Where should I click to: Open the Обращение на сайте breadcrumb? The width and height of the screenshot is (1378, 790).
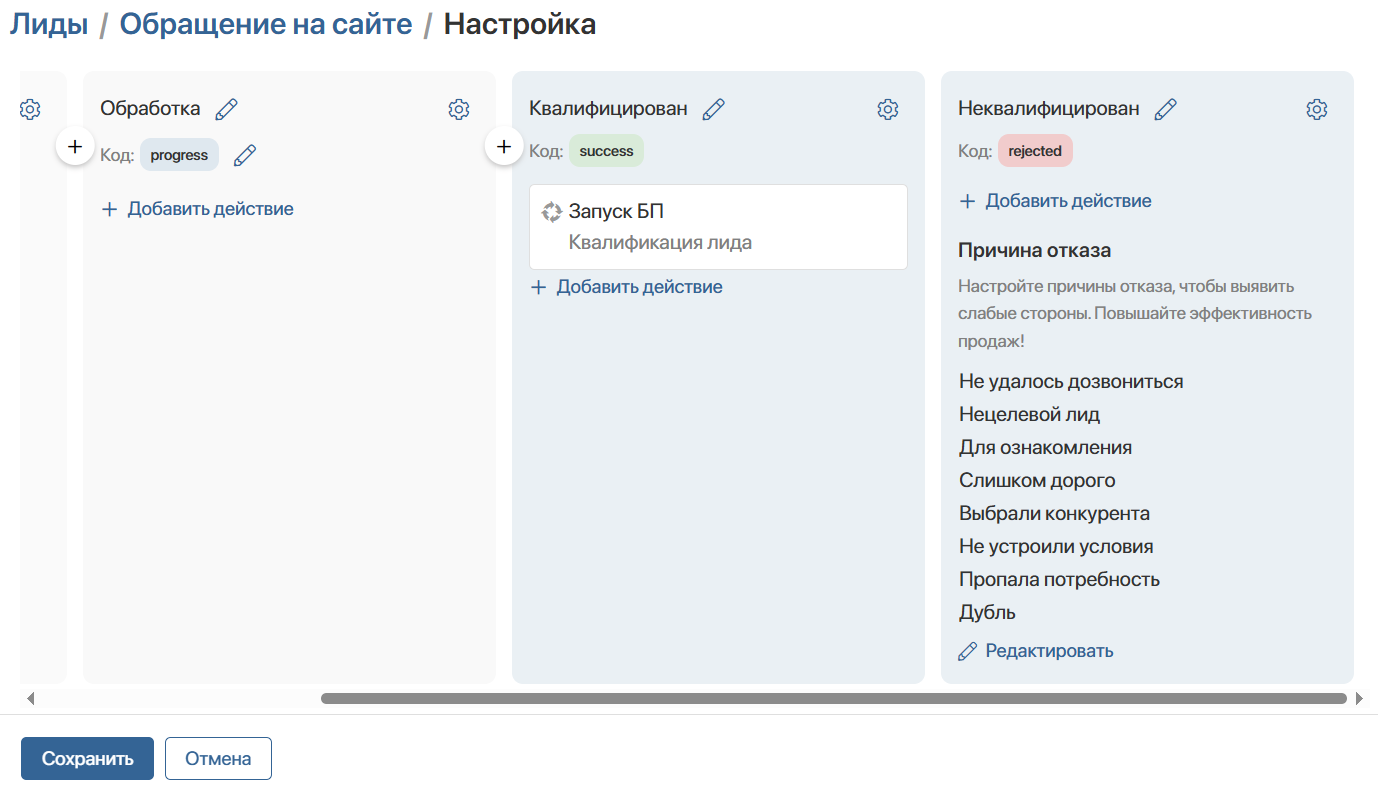tap(266, 24)
